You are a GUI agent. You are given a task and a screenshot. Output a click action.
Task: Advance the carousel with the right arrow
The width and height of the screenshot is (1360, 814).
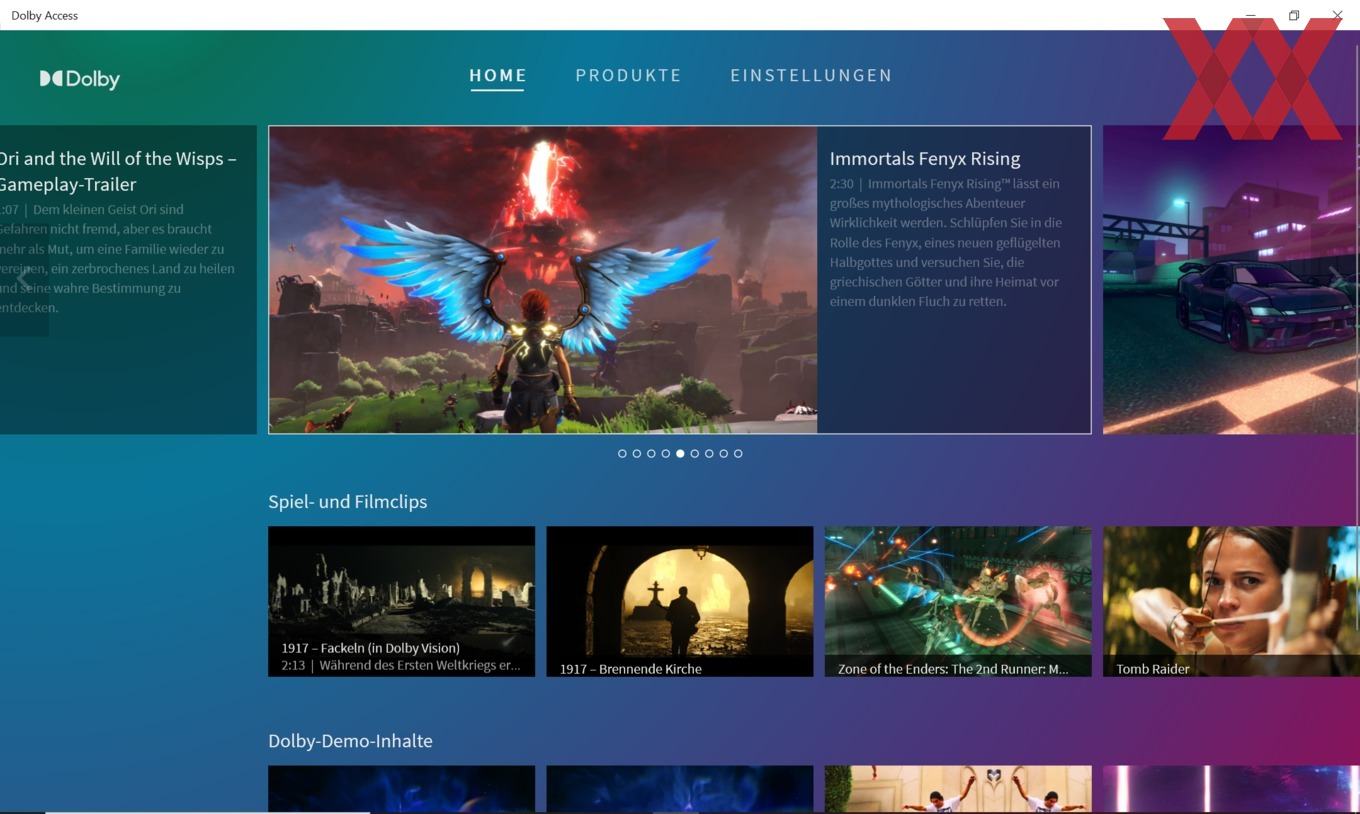tap(1335, 278)
